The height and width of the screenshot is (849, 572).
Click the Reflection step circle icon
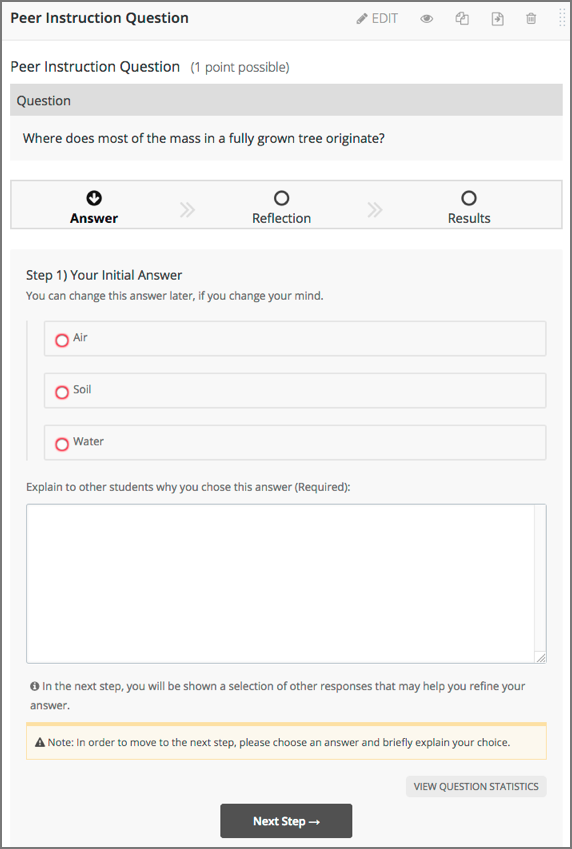[x=282, y=198]
